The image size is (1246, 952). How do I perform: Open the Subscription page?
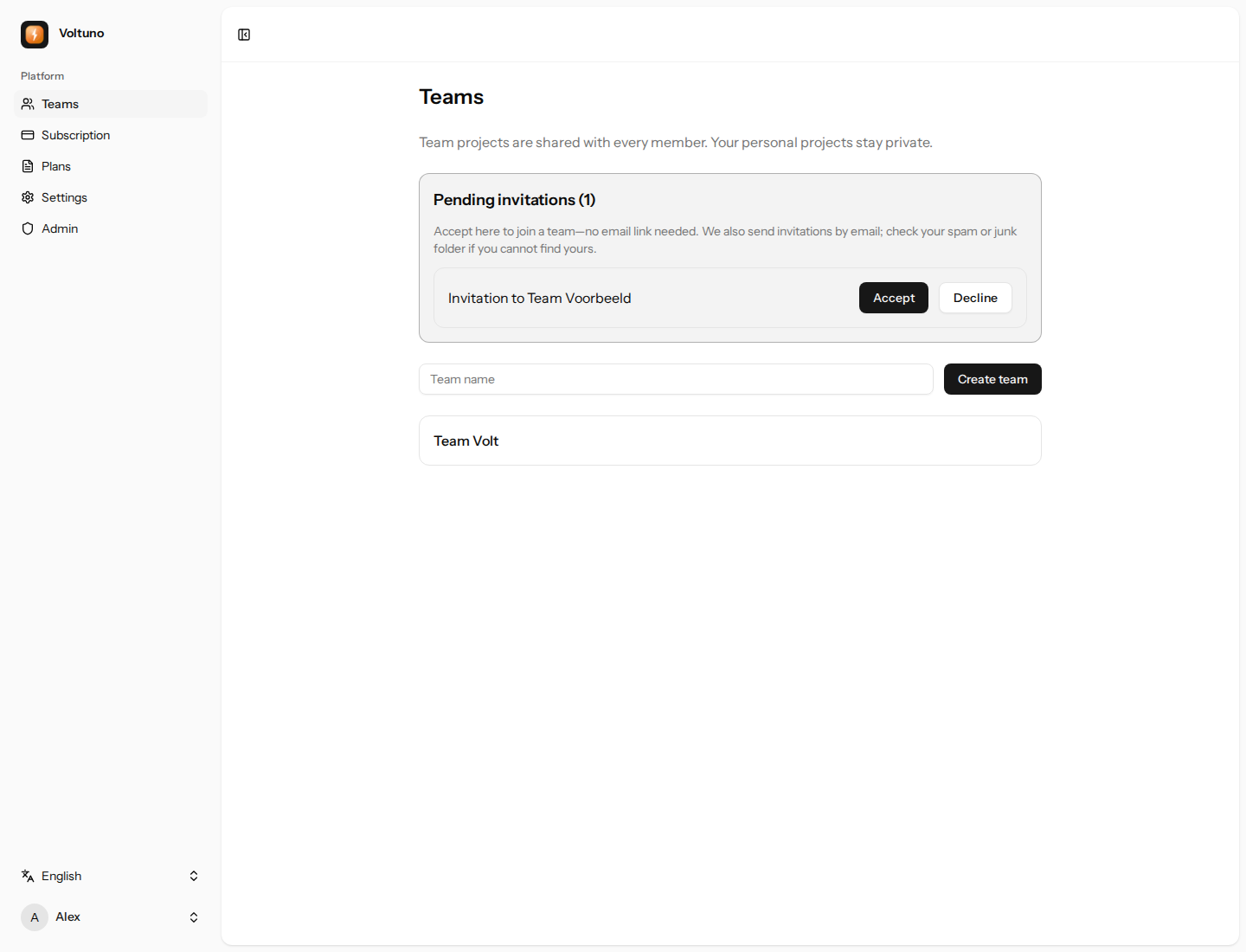click(111, 135)
